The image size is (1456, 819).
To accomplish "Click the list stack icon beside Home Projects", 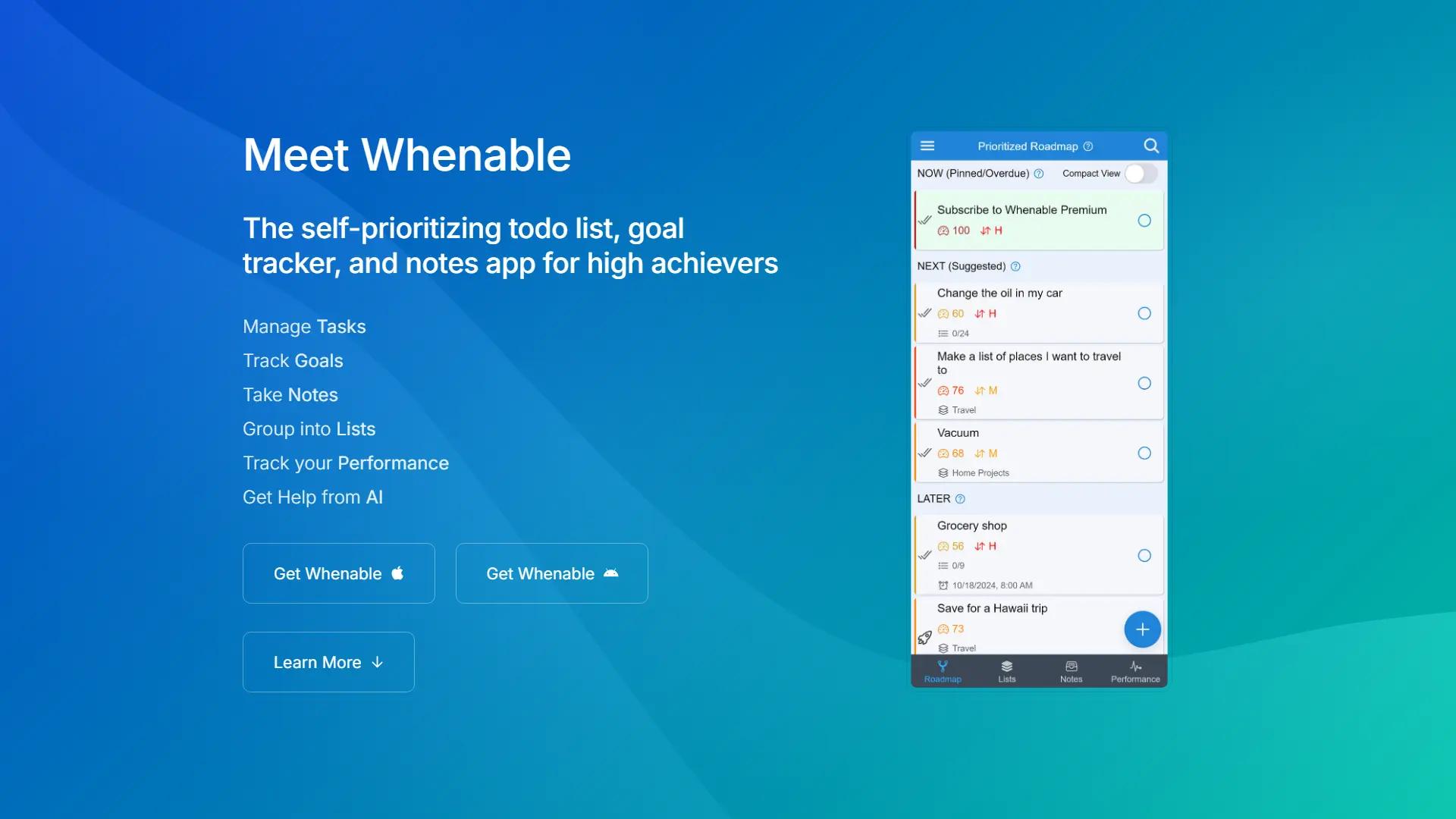I will [943, 473].
